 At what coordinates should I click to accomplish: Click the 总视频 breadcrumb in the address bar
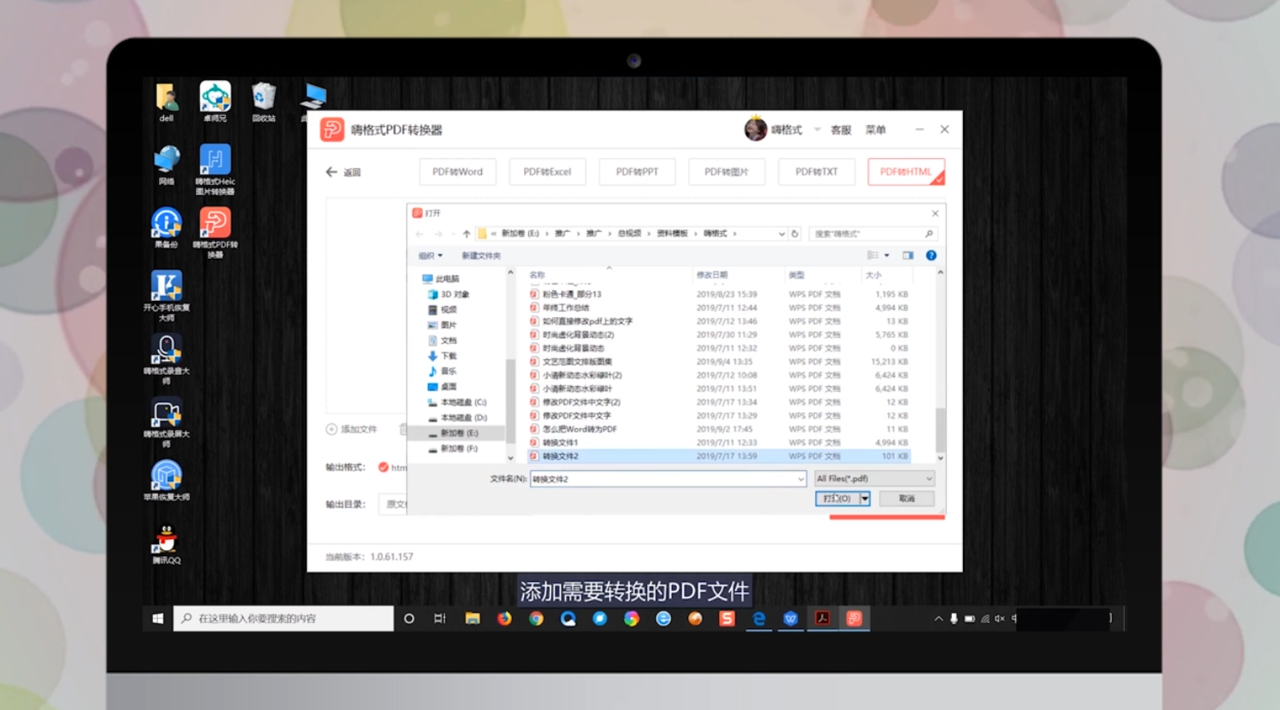click(629, 233)
